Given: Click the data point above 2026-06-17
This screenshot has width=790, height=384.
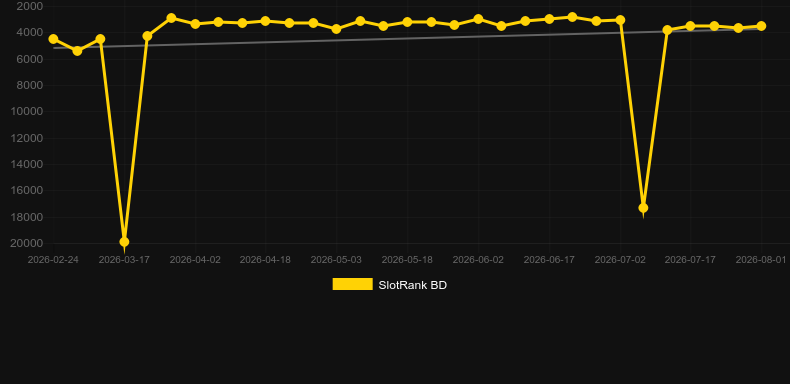Looking at the screenshot, I should click(549, 19).
